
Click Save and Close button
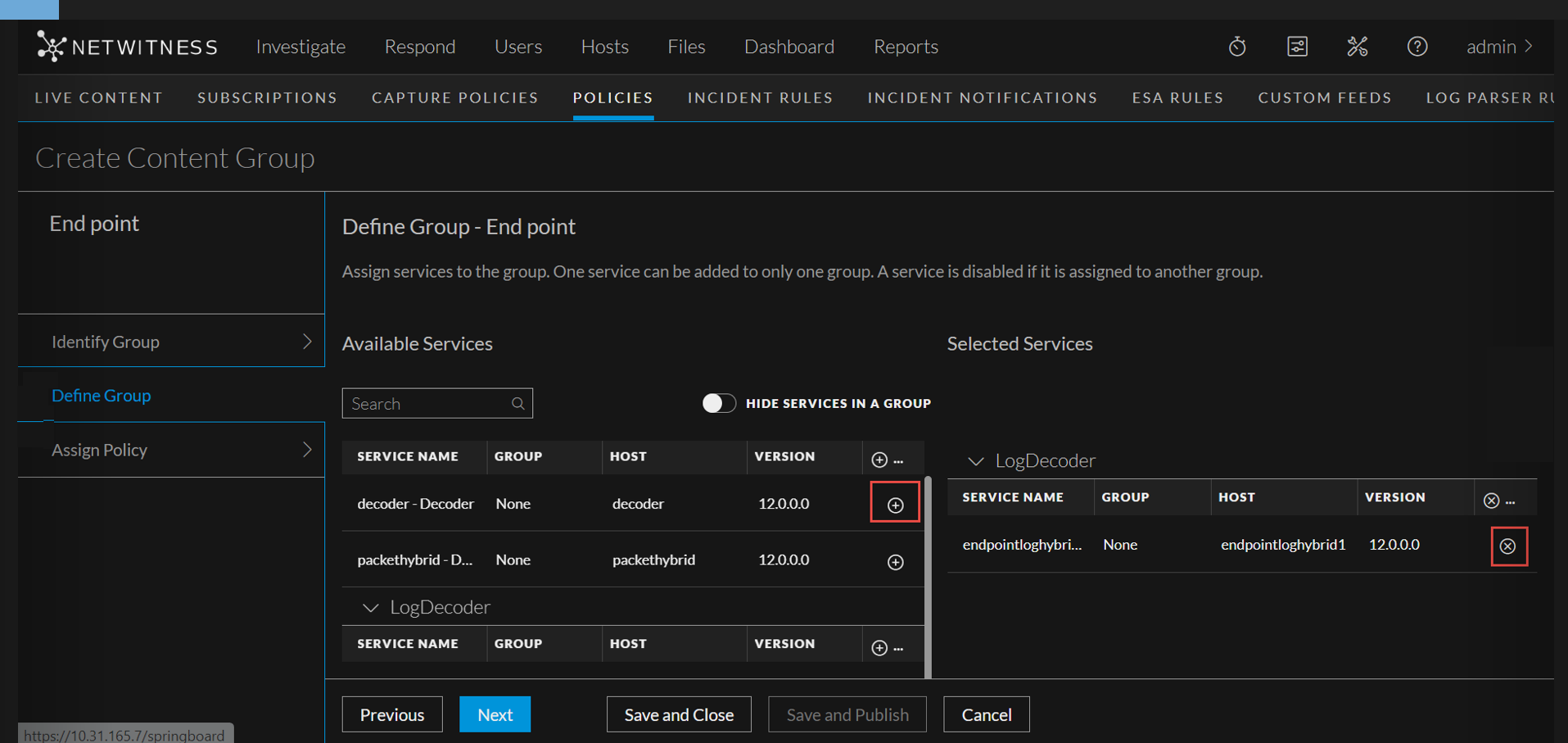678,714
